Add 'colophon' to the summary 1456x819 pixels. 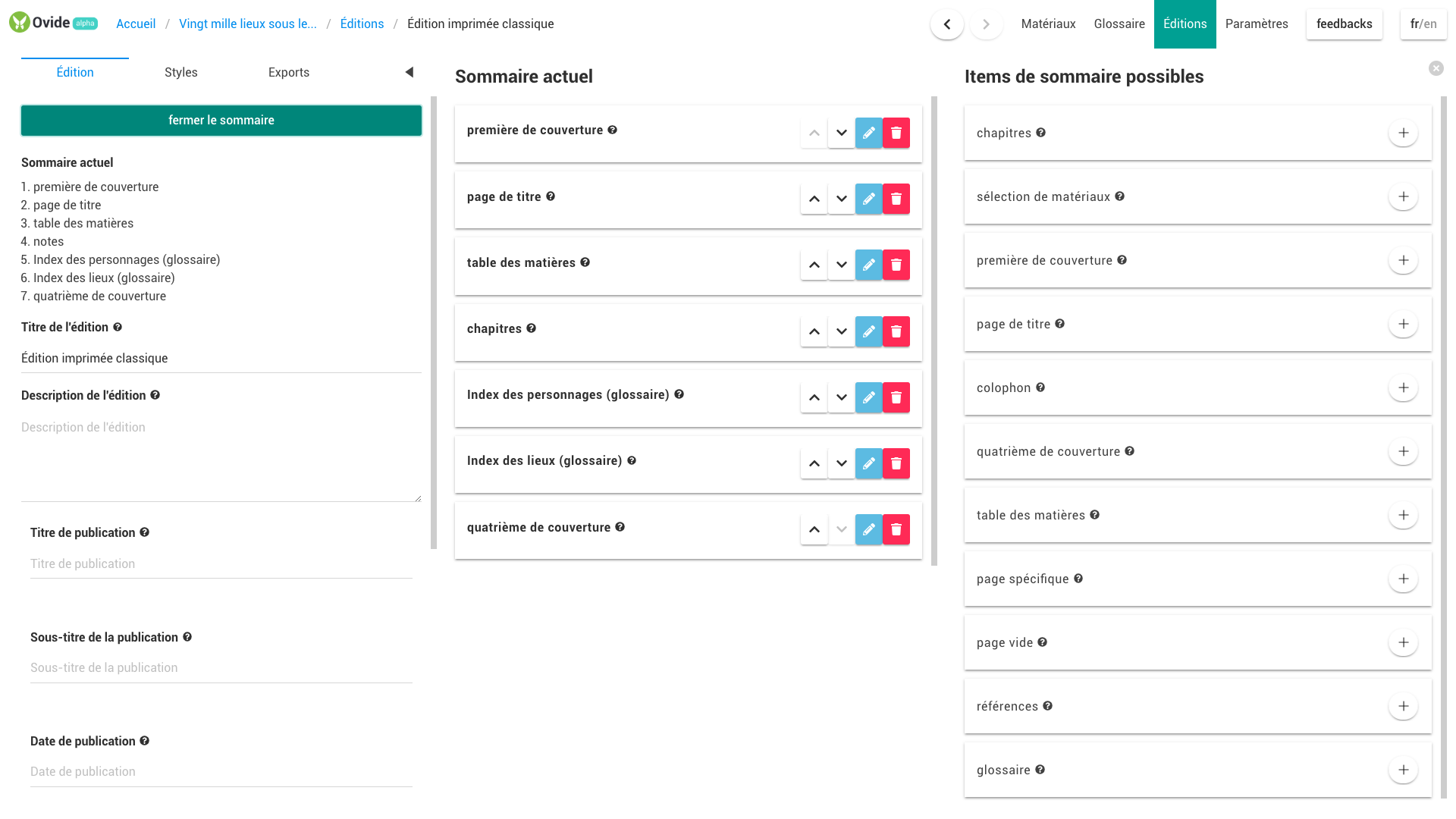1403,388
